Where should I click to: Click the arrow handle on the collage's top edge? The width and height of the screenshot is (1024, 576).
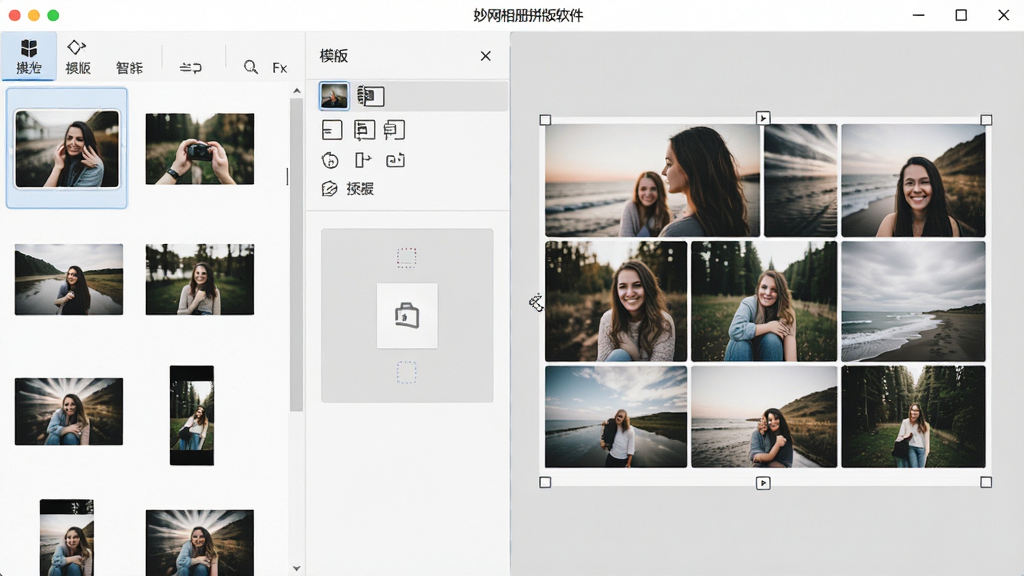[x=763, y=118]
